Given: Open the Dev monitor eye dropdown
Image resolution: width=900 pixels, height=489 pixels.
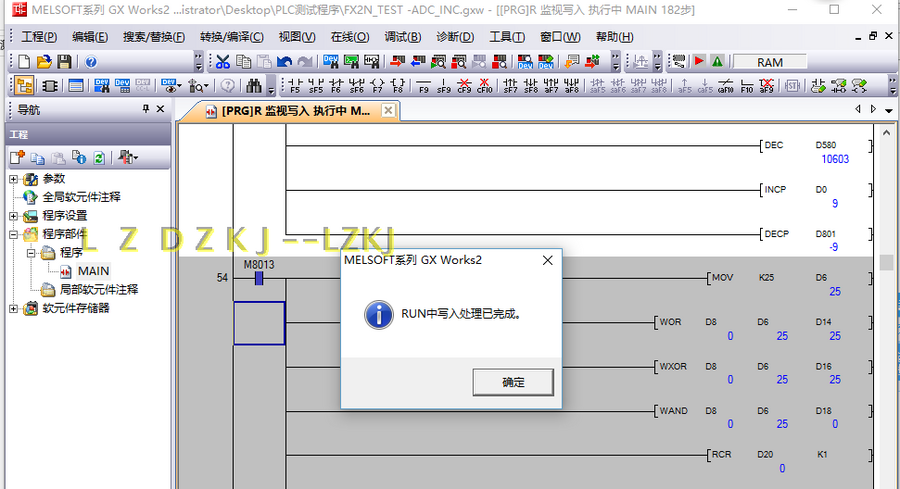Looking at the screenshot, I should [x=180, y=86].
